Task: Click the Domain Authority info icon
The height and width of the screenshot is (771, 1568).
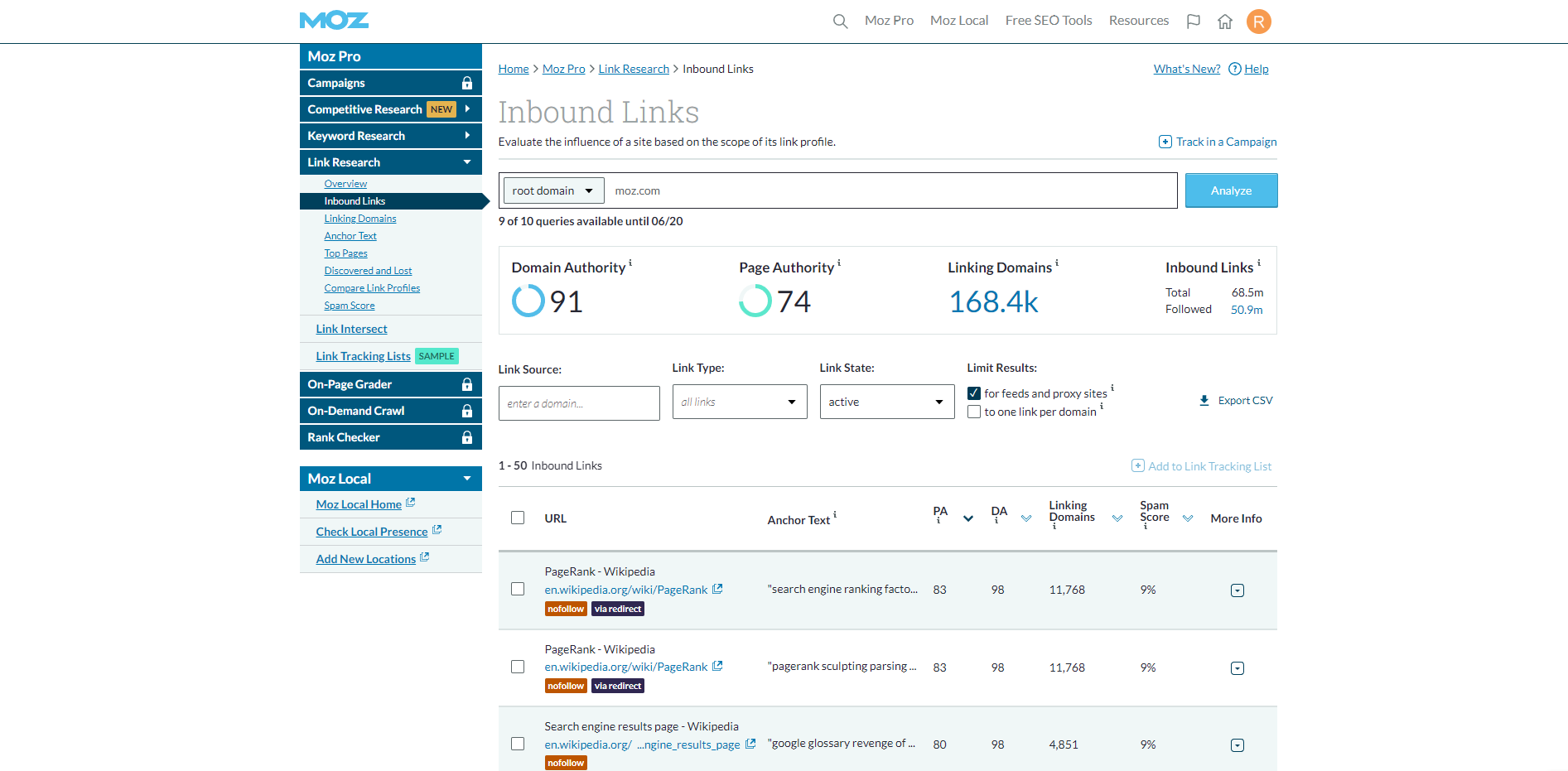Action: click(x=630, y=263)
